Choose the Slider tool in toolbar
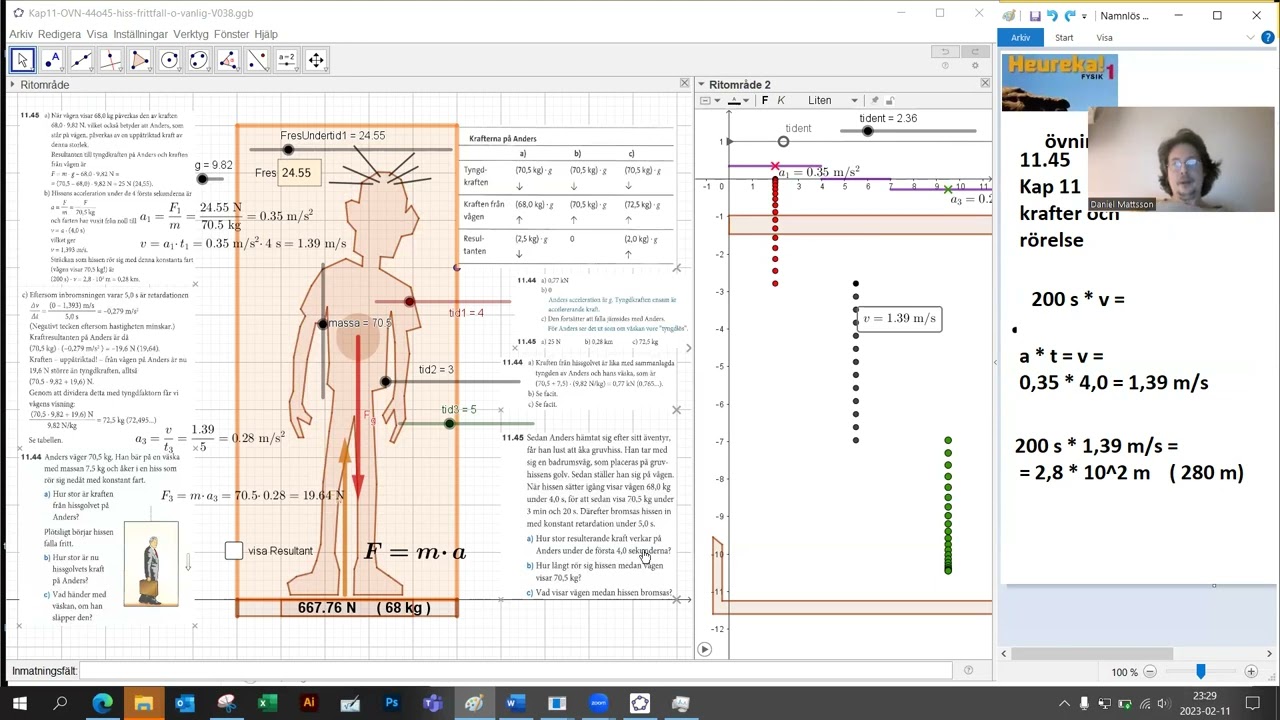The height and width of the screenshot is (720, 1280). point(286,60)
